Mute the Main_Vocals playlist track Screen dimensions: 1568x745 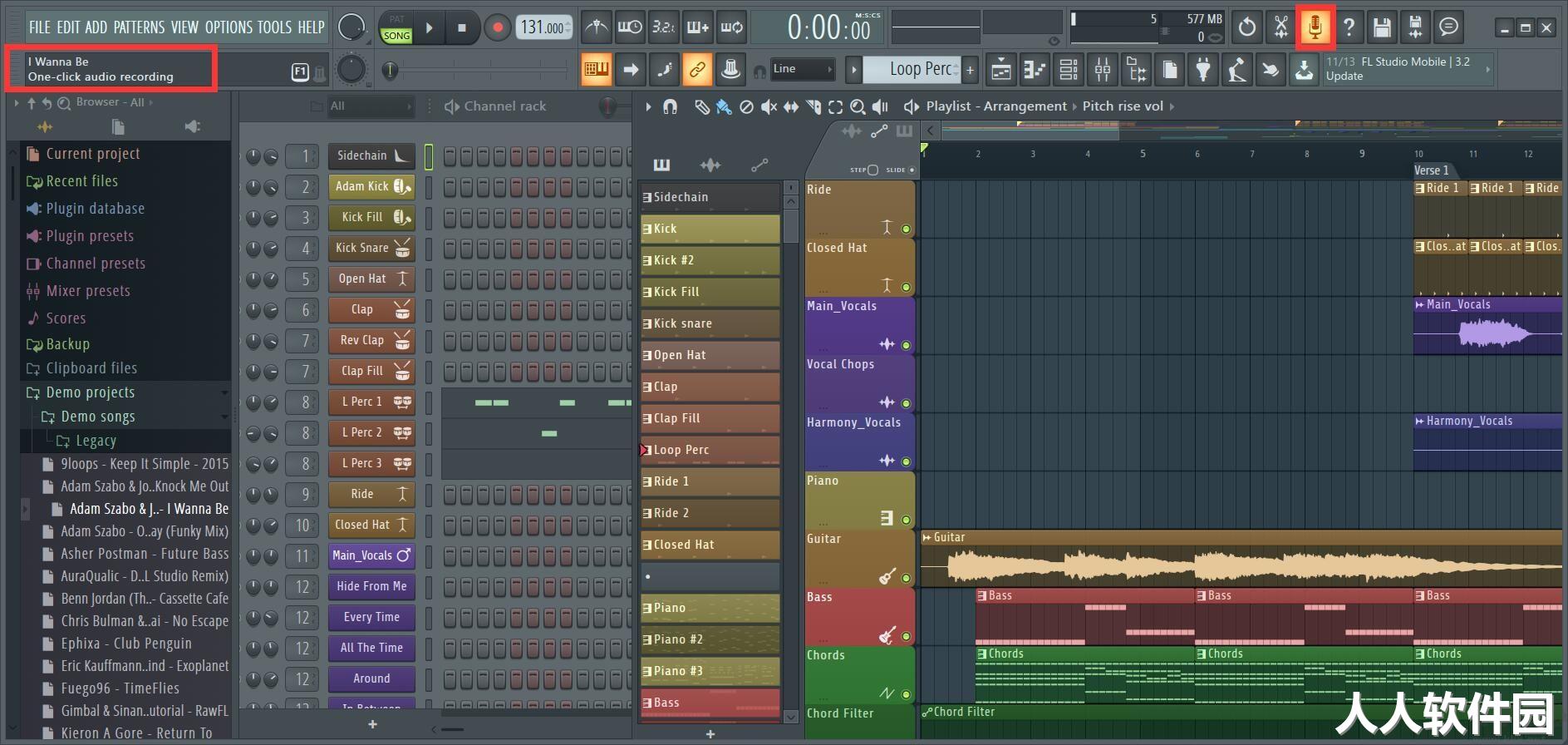click(906, 345)
